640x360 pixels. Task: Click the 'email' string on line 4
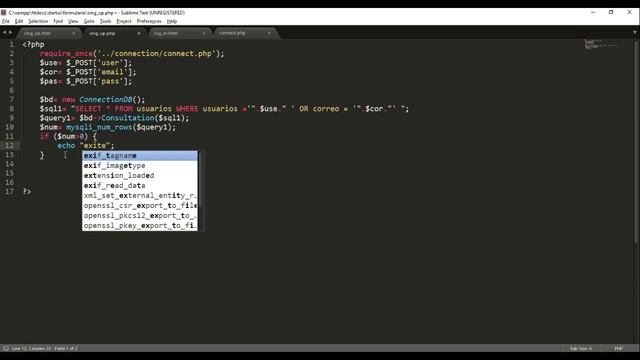[113, 72]
